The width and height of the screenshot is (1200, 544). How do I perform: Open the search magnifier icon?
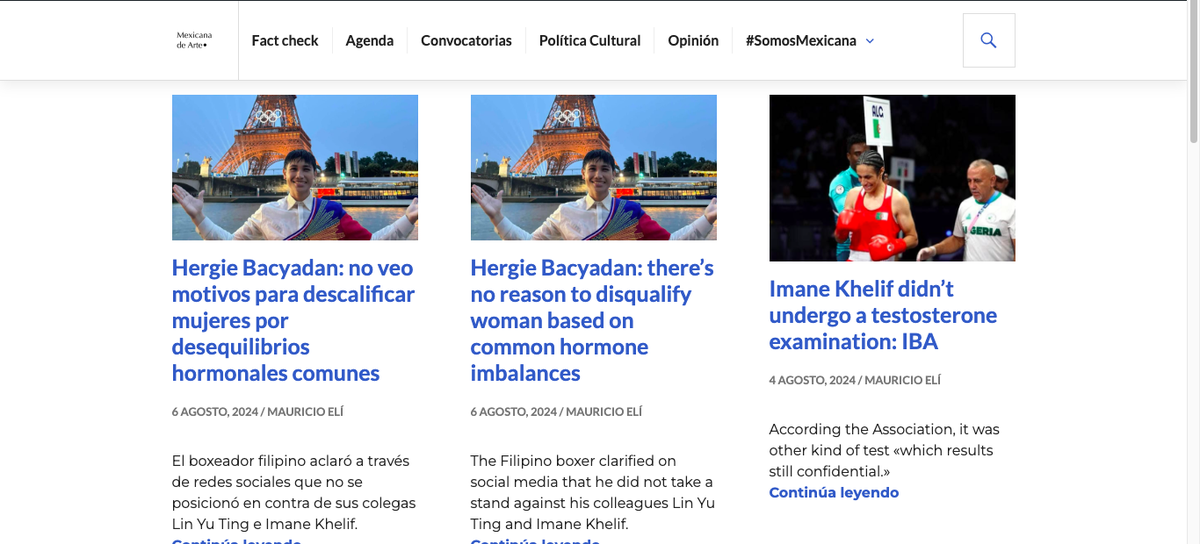(988, 40)
